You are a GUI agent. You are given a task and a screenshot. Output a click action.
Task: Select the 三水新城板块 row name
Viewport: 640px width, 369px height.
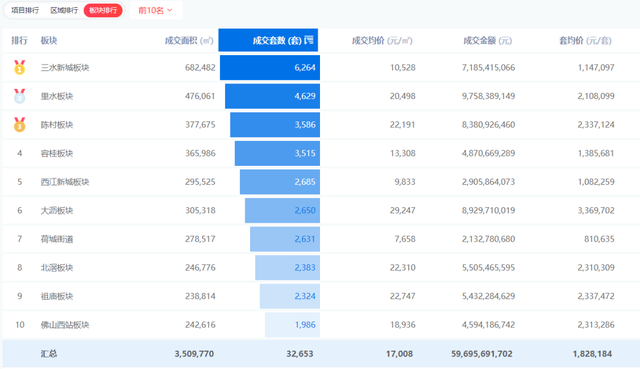click(64, 67)
